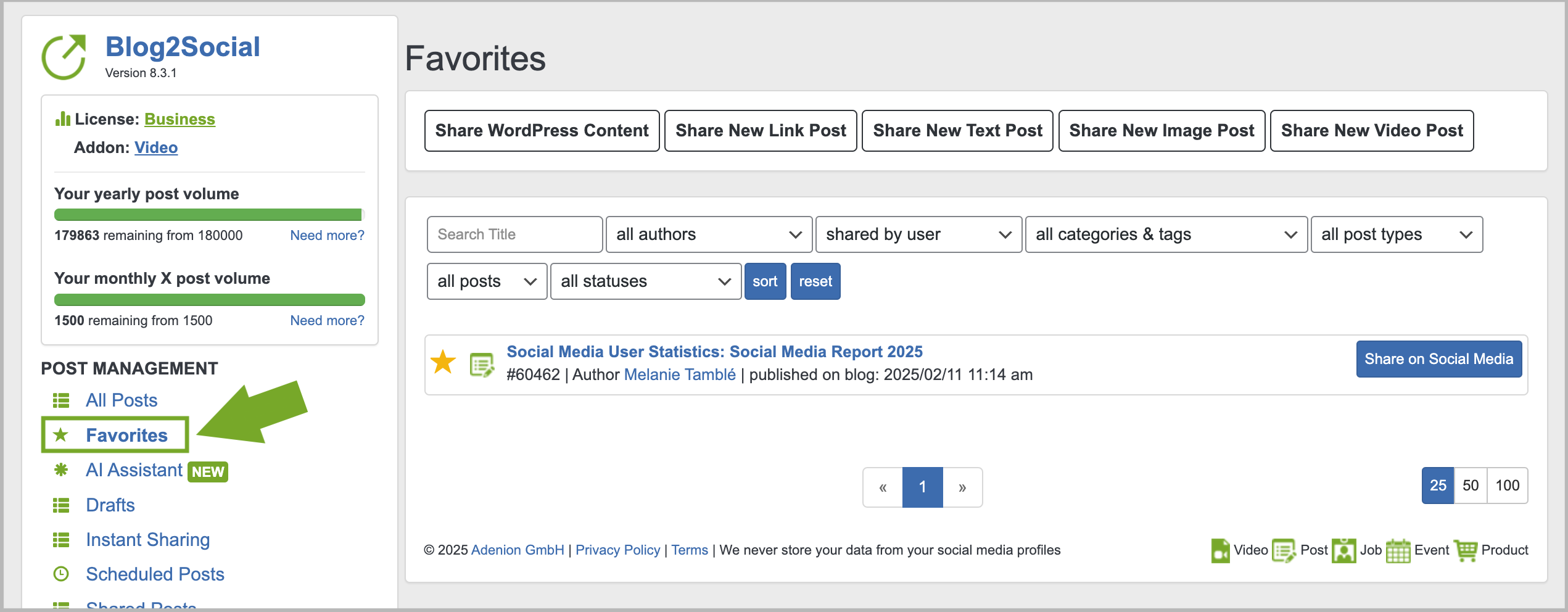Viewport: 1568px width, 612px height.
Task: Open Social Media User Statistics post title
Action: [714, 352]
